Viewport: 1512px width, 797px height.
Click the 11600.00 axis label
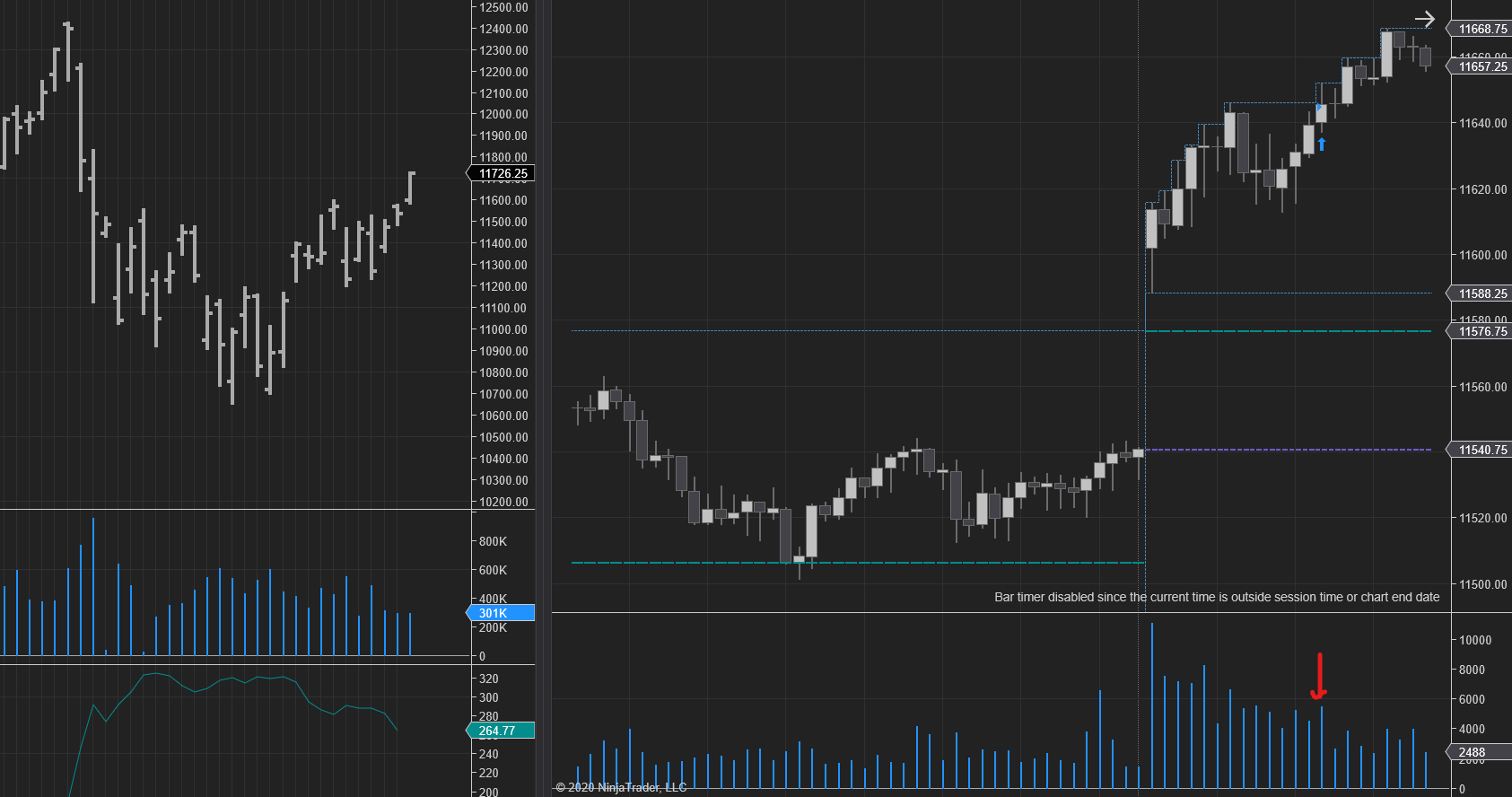(x=1483, y=255)
